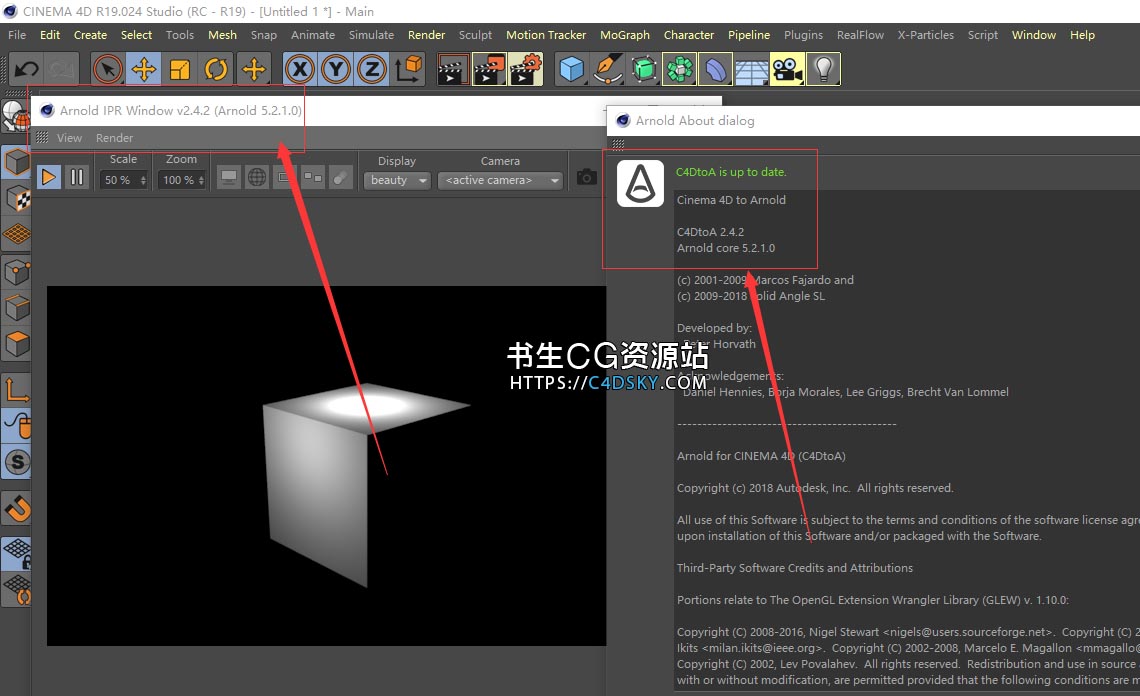Click Planar Workplane grid icon
This screenshot has height=696, width=1140.
click(16, 589)
